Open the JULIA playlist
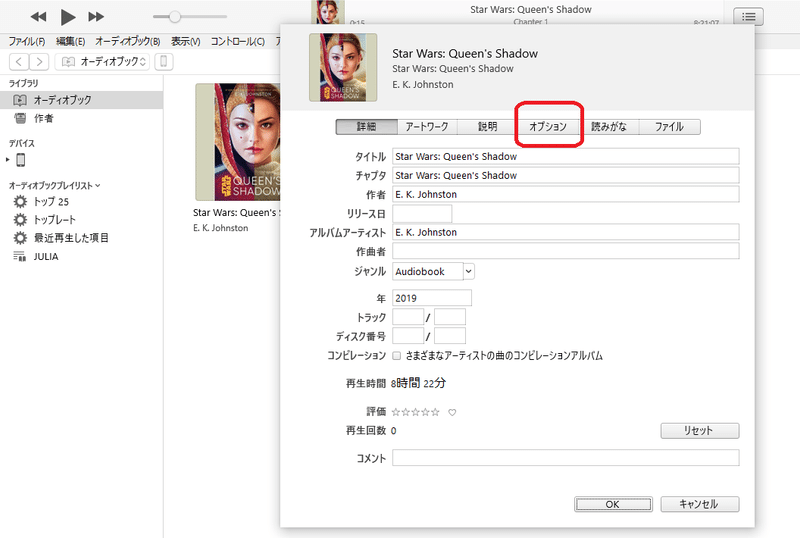 click(x=46, y=256)
